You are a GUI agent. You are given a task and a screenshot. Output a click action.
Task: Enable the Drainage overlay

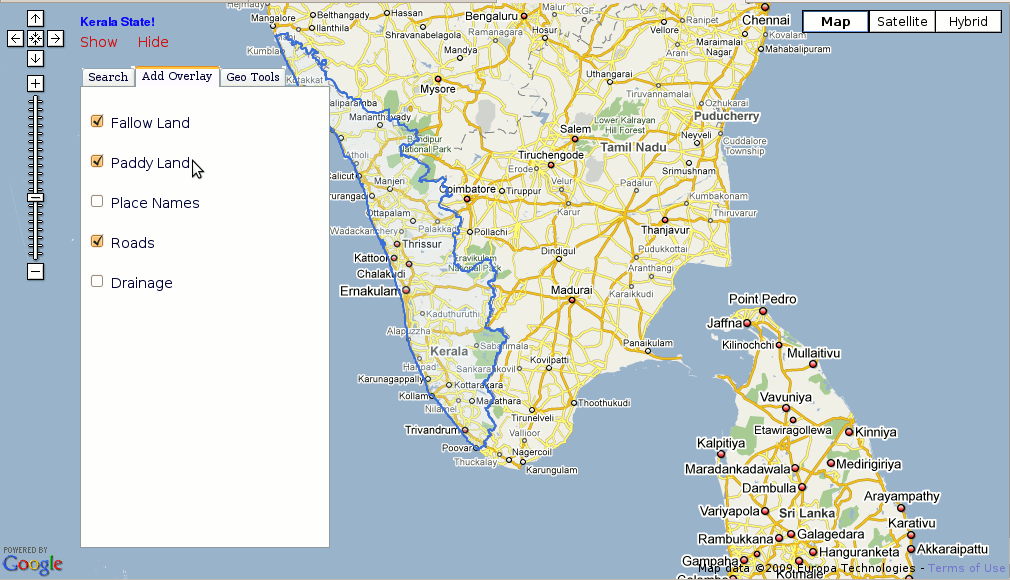pos(96,280)
